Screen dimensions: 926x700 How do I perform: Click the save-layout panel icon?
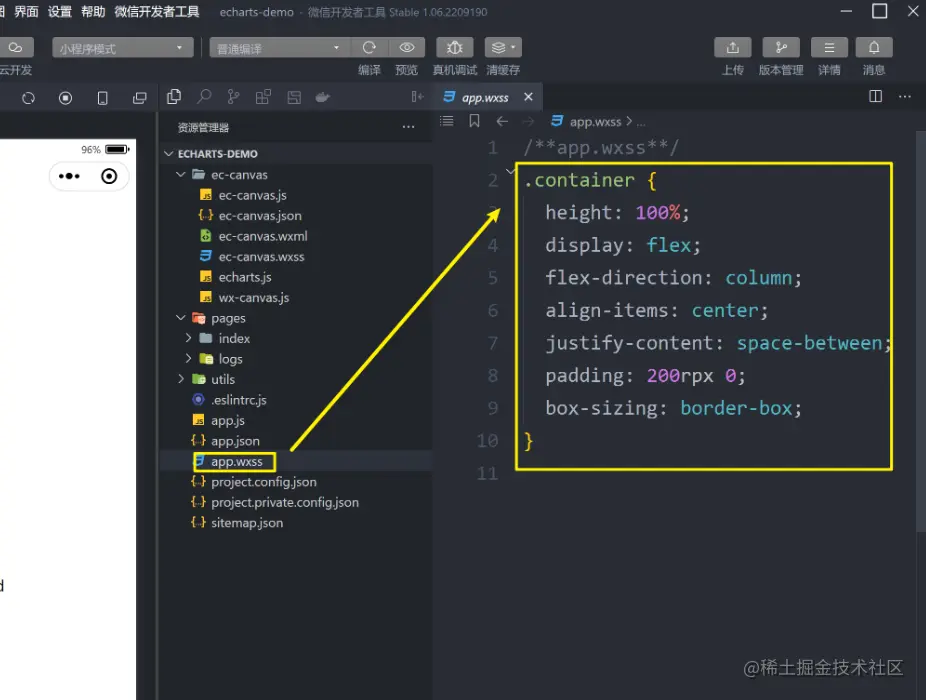tap(294, 97)
